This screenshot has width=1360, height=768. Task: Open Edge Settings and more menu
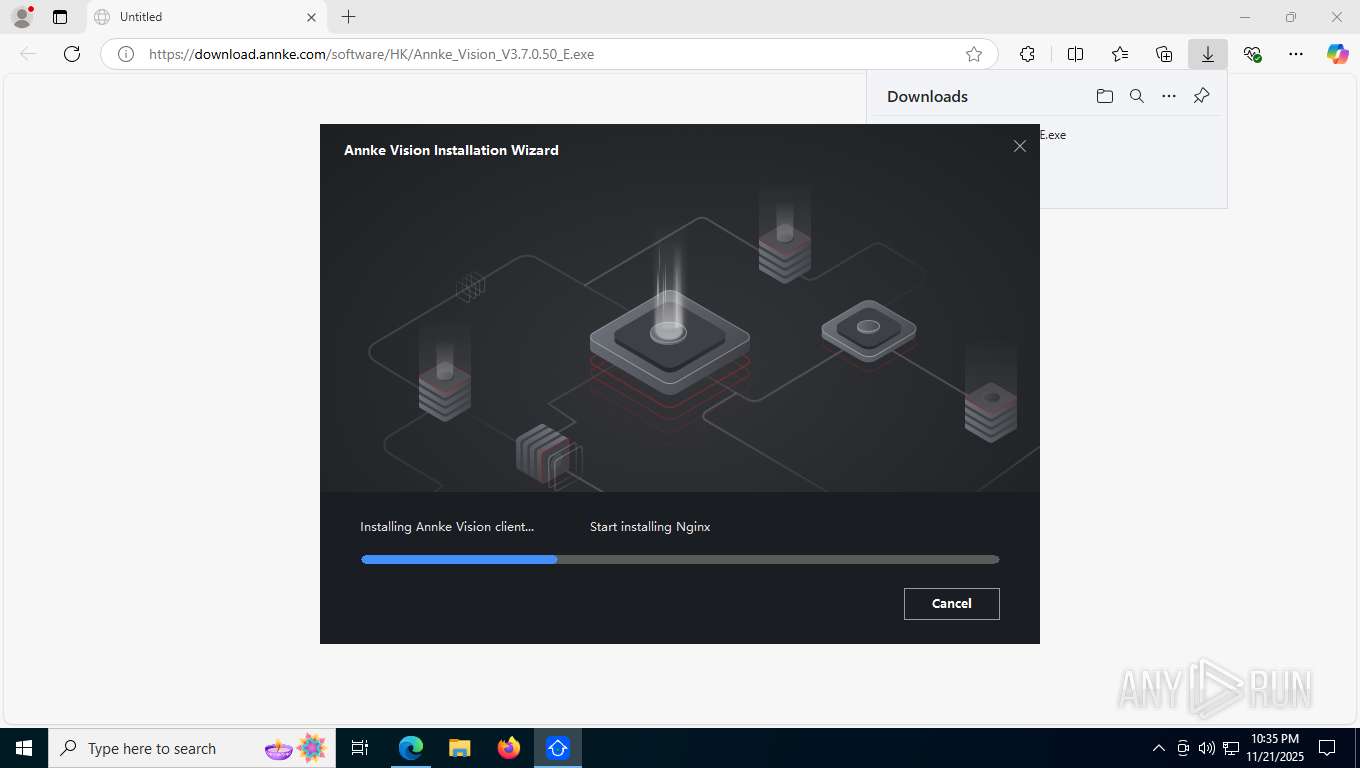click(1296, 54)
